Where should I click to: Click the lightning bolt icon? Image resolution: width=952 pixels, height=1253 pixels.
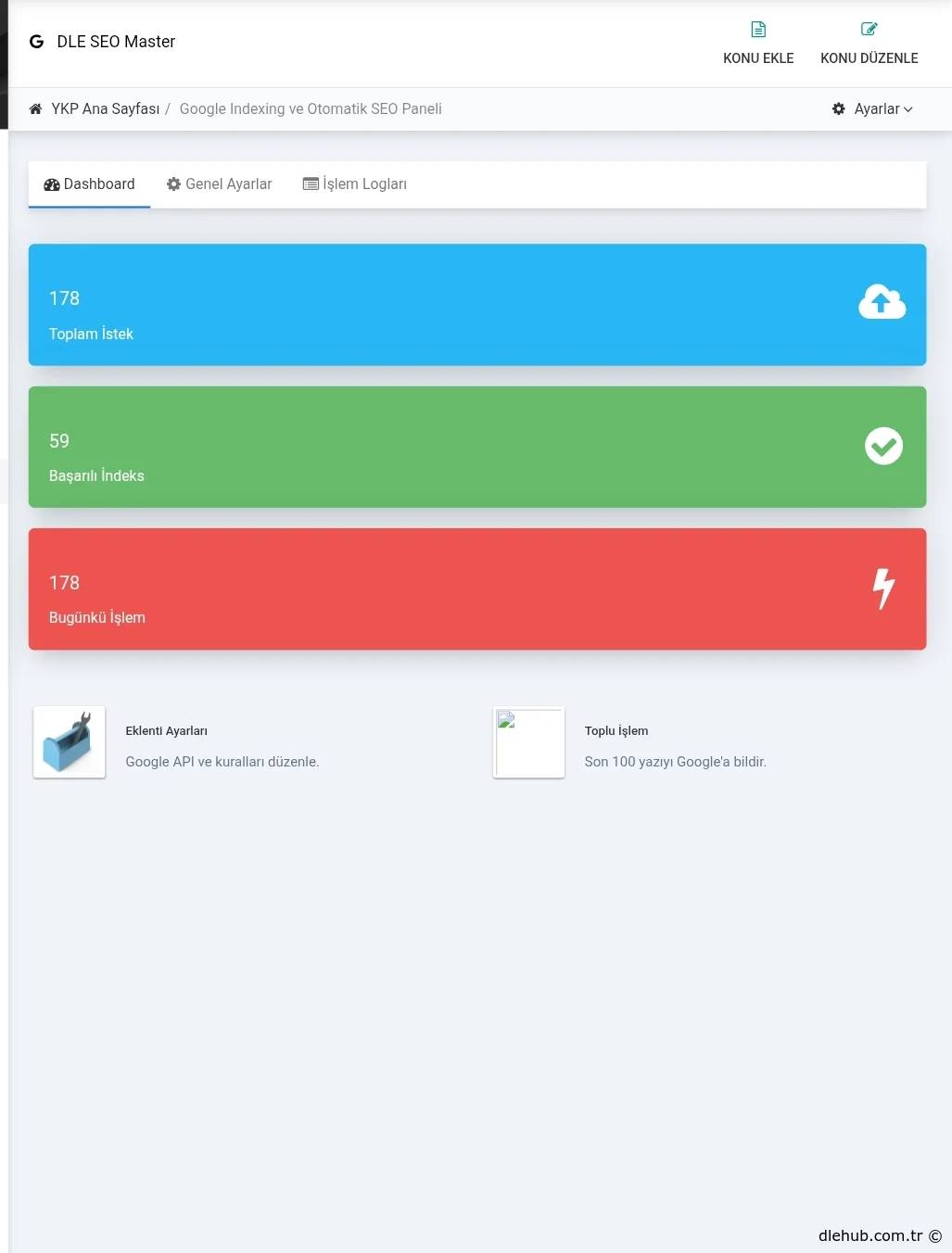coord(884,589)
